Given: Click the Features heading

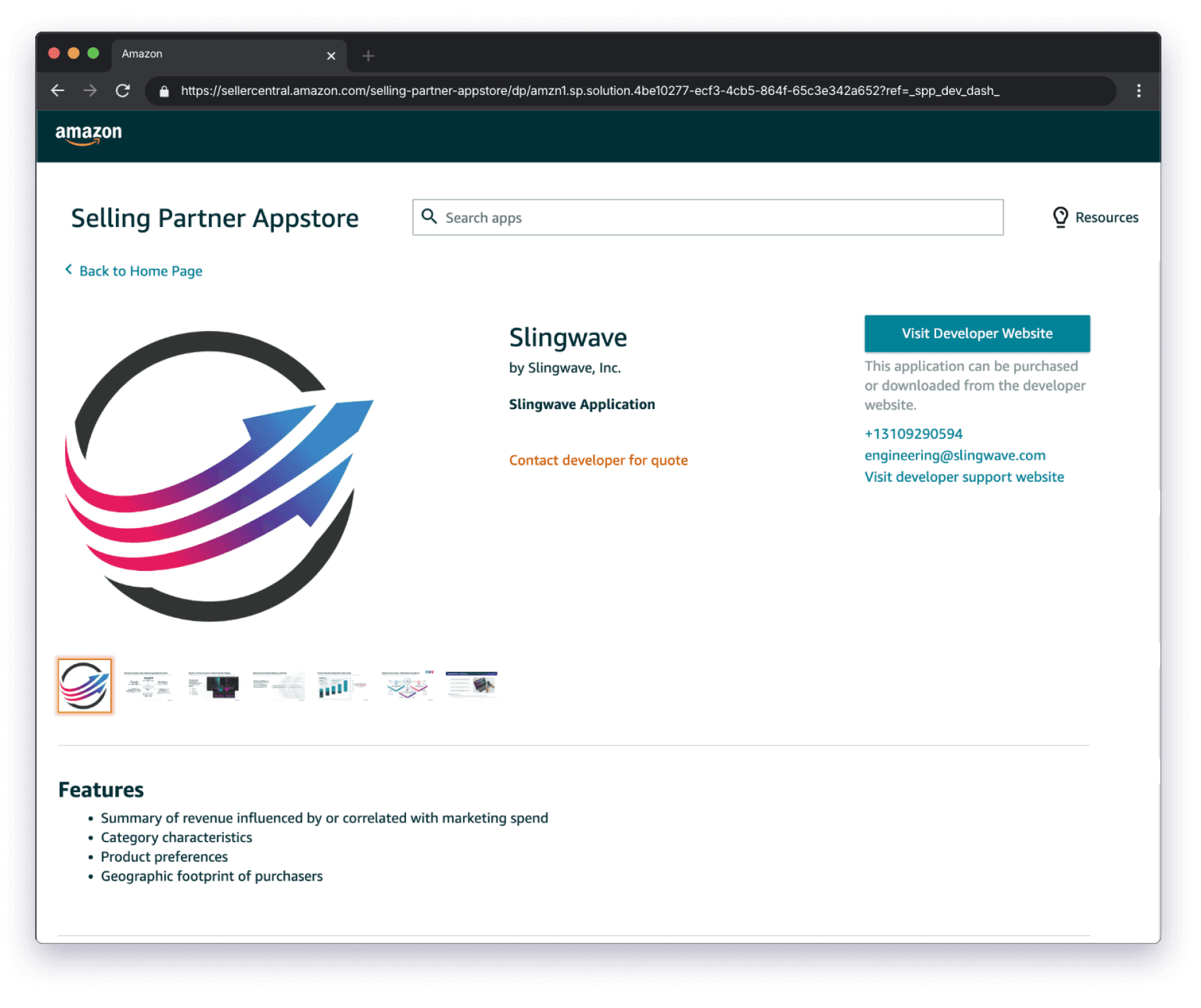Looking at the screenshot, I should coord(101,789).
